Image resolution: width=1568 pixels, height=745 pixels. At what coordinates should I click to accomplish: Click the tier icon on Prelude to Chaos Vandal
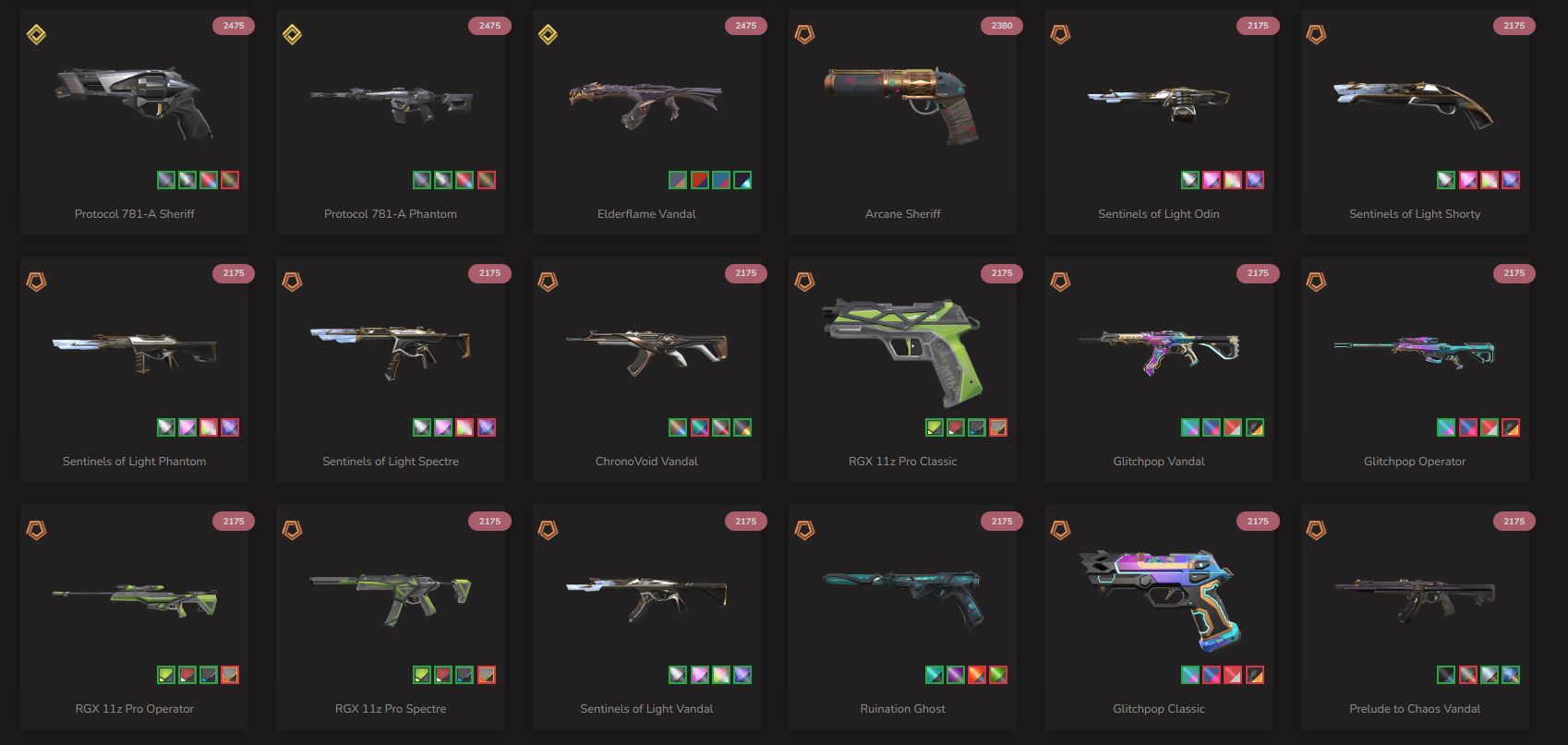coord(1317,530)
